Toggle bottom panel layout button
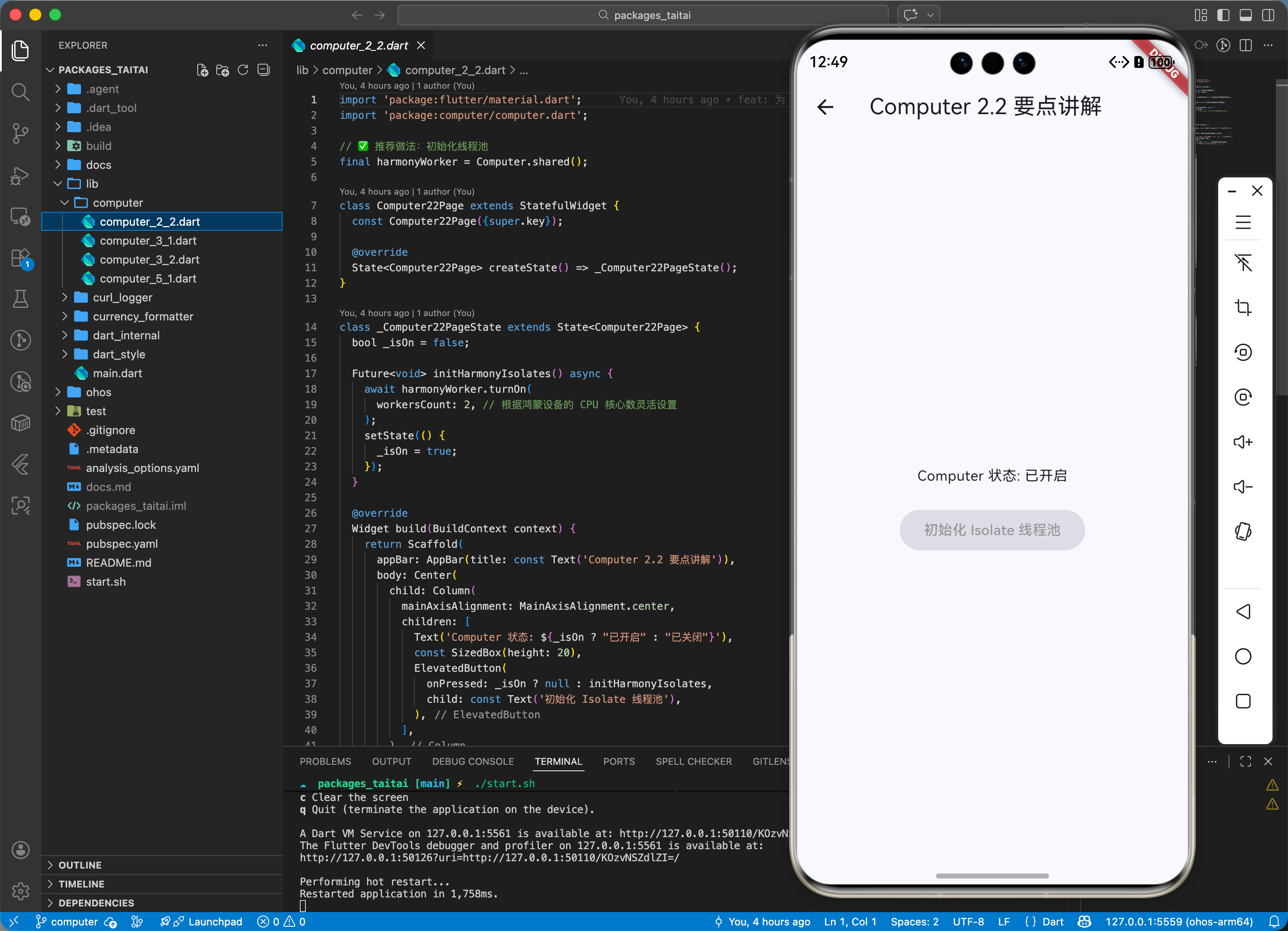 pos(1245,16)
